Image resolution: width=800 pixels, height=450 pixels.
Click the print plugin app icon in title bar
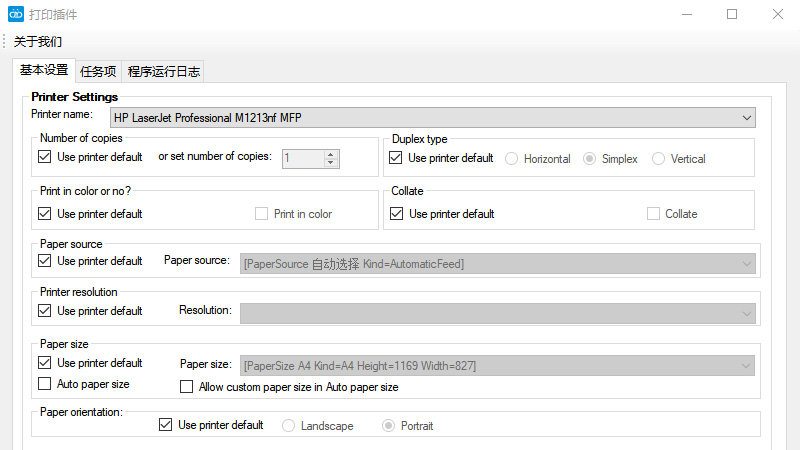pyautogui.click(x=16, y=15)
